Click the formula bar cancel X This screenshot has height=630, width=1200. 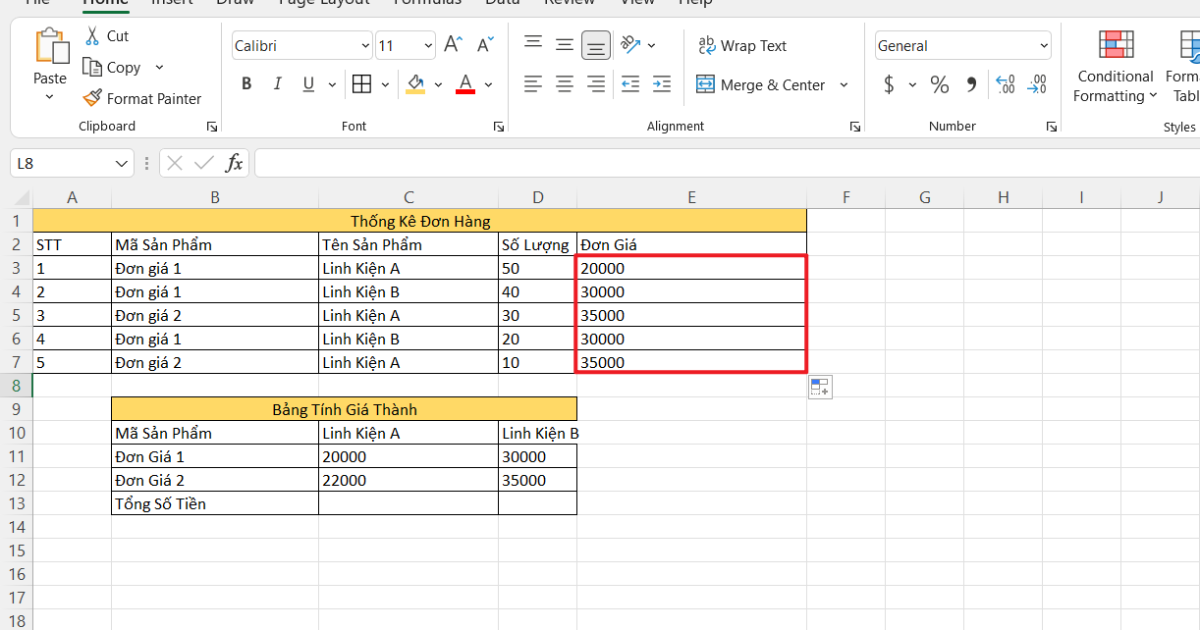[x=175, y=163]
